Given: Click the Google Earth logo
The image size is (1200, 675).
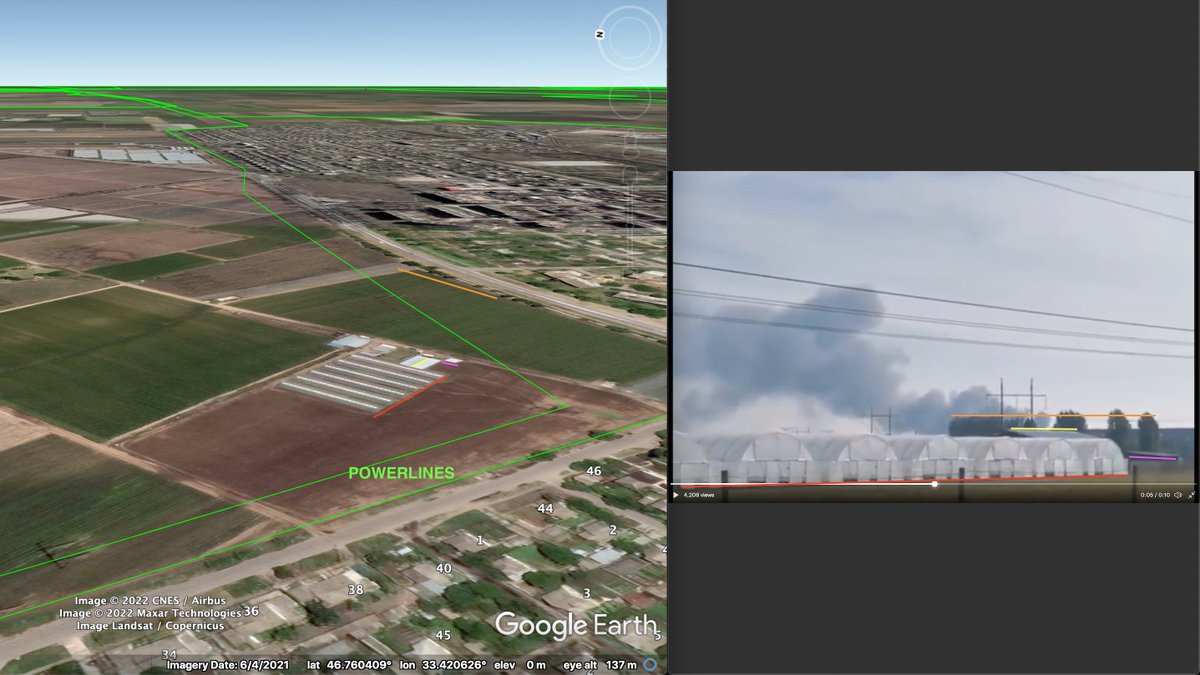Looking at the screenshot, I should click(575, 626).
